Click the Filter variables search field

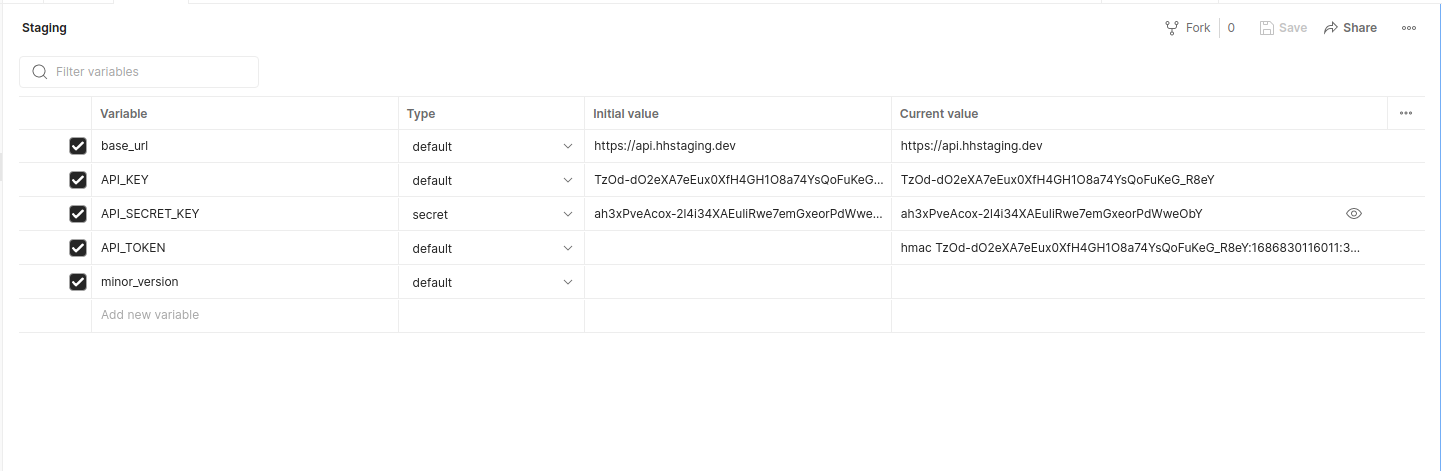coord(150,72)
